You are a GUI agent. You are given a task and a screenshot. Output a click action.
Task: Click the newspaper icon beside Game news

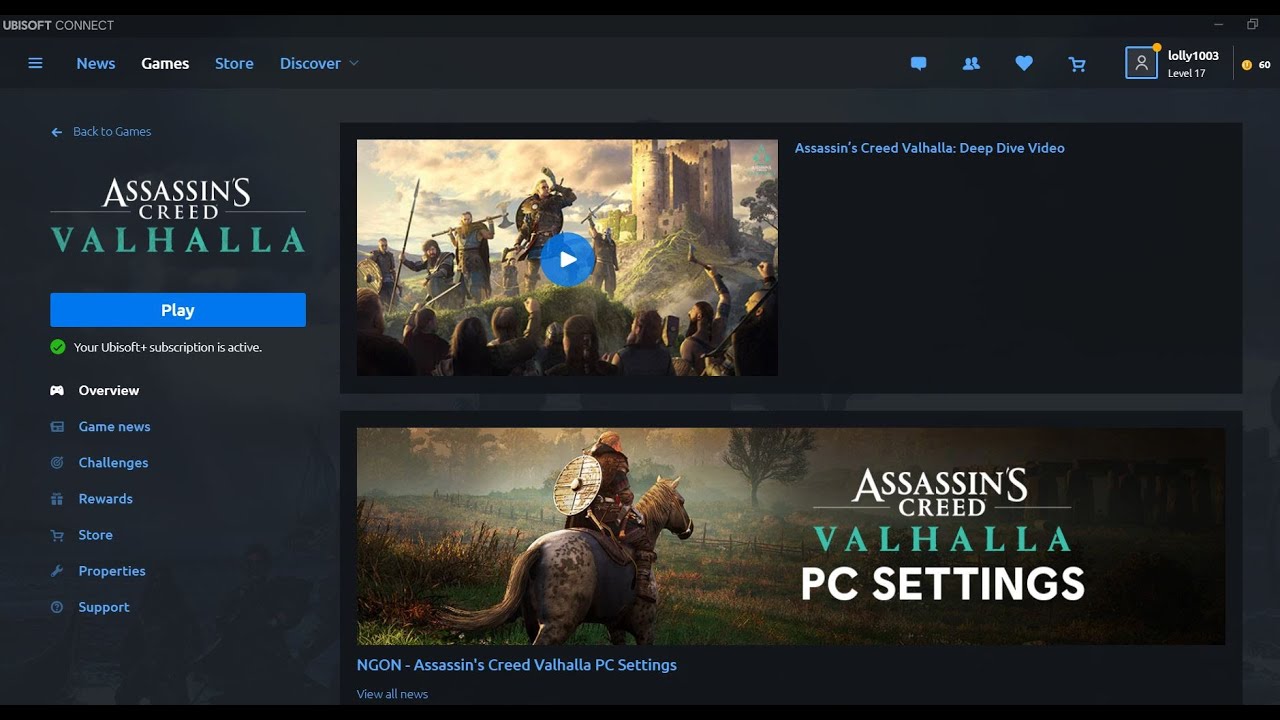click(x=57, y=427)
